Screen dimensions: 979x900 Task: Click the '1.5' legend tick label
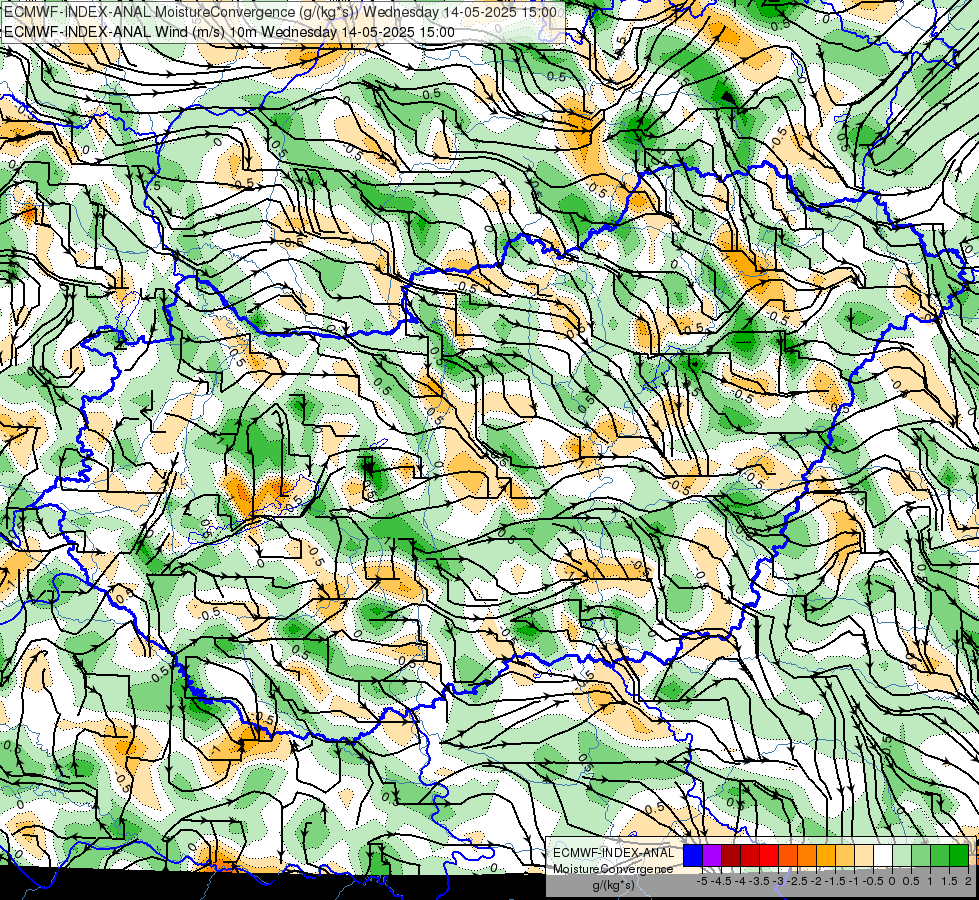[x=950, y=881]
